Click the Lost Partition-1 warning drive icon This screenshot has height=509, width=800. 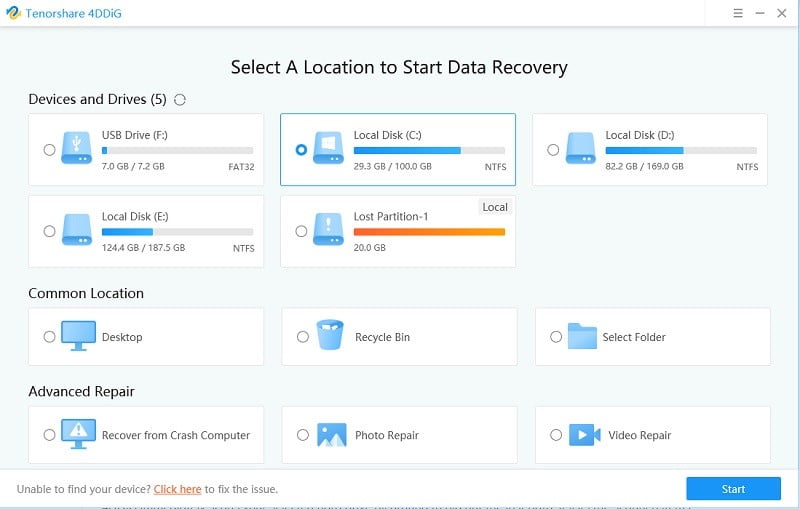pyautogui.click(x=330, y=230)
